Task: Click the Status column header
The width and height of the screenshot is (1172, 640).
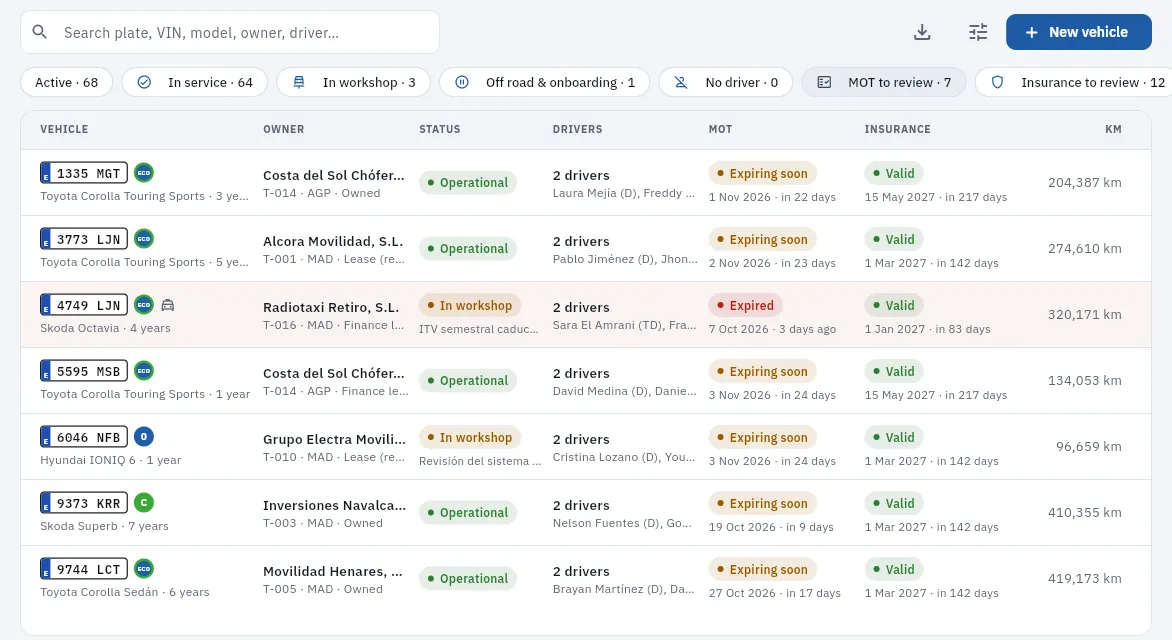Action: [440, 129]
